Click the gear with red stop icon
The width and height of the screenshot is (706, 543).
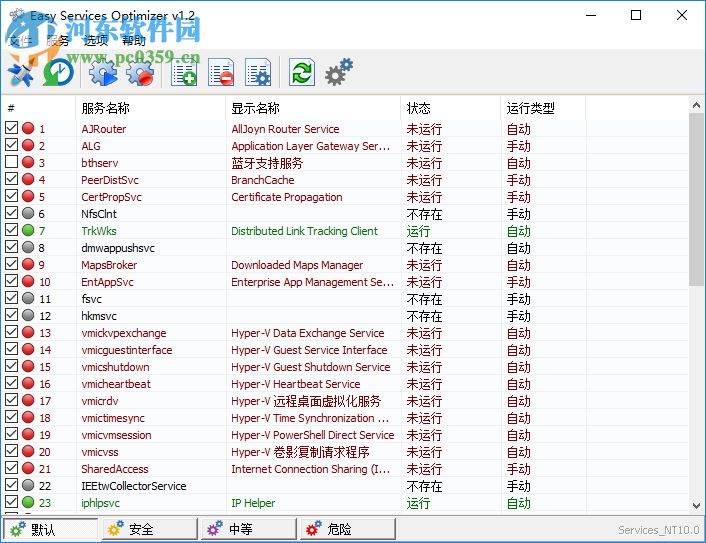point(140,72)
